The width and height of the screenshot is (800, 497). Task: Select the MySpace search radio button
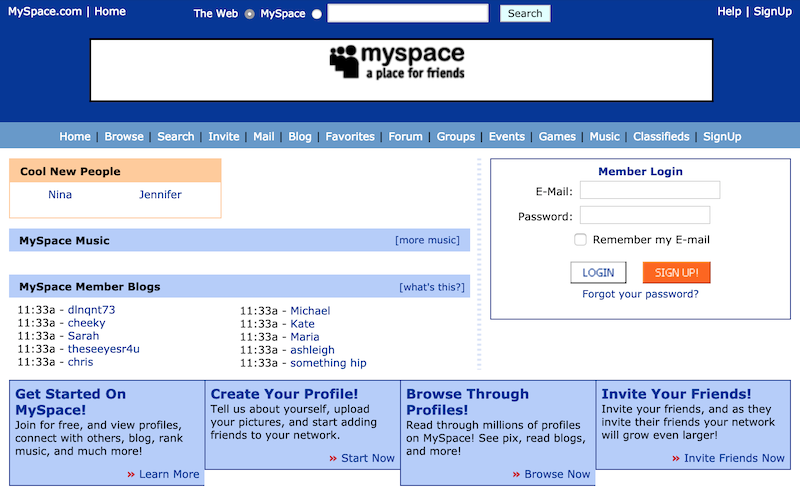click(317, 14)
